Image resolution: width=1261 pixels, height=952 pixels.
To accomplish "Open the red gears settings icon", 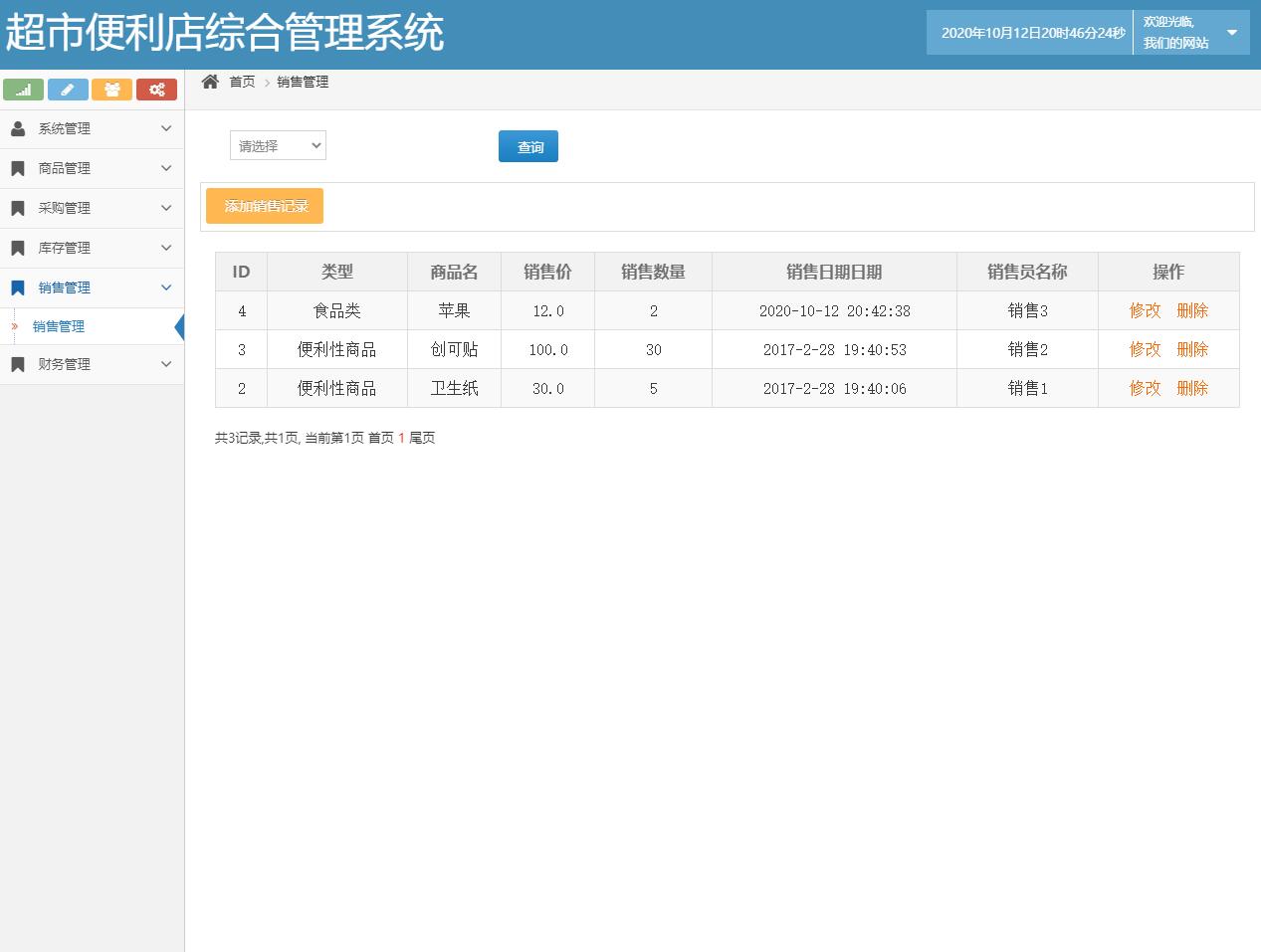I will click(x=156, y=89).
